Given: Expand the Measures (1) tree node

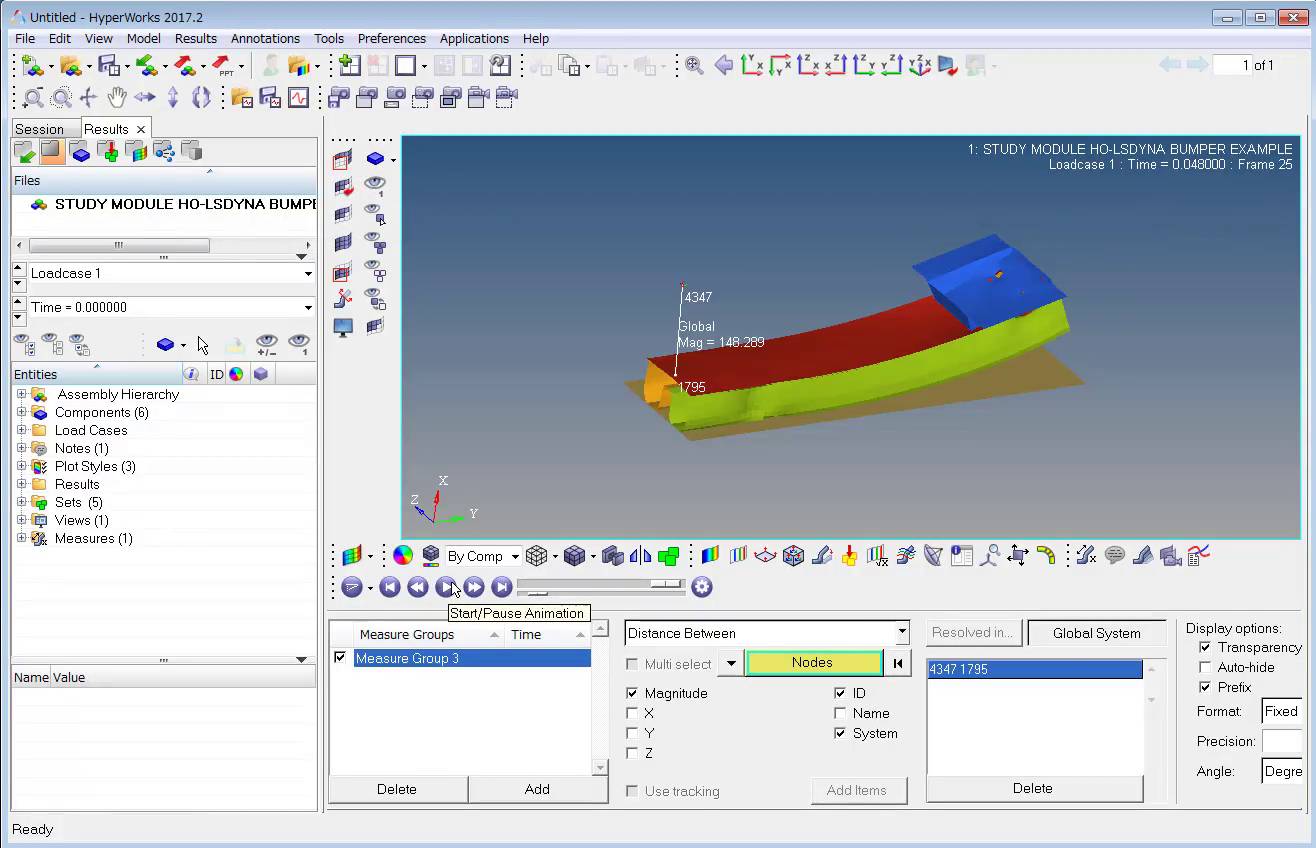Looking at the screenshot, I should [21, 538].
